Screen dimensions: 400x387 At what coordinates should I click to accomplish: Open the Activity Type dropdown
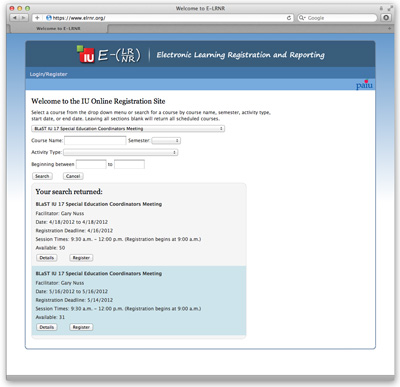pyautogui.click(x=120, y=152)
